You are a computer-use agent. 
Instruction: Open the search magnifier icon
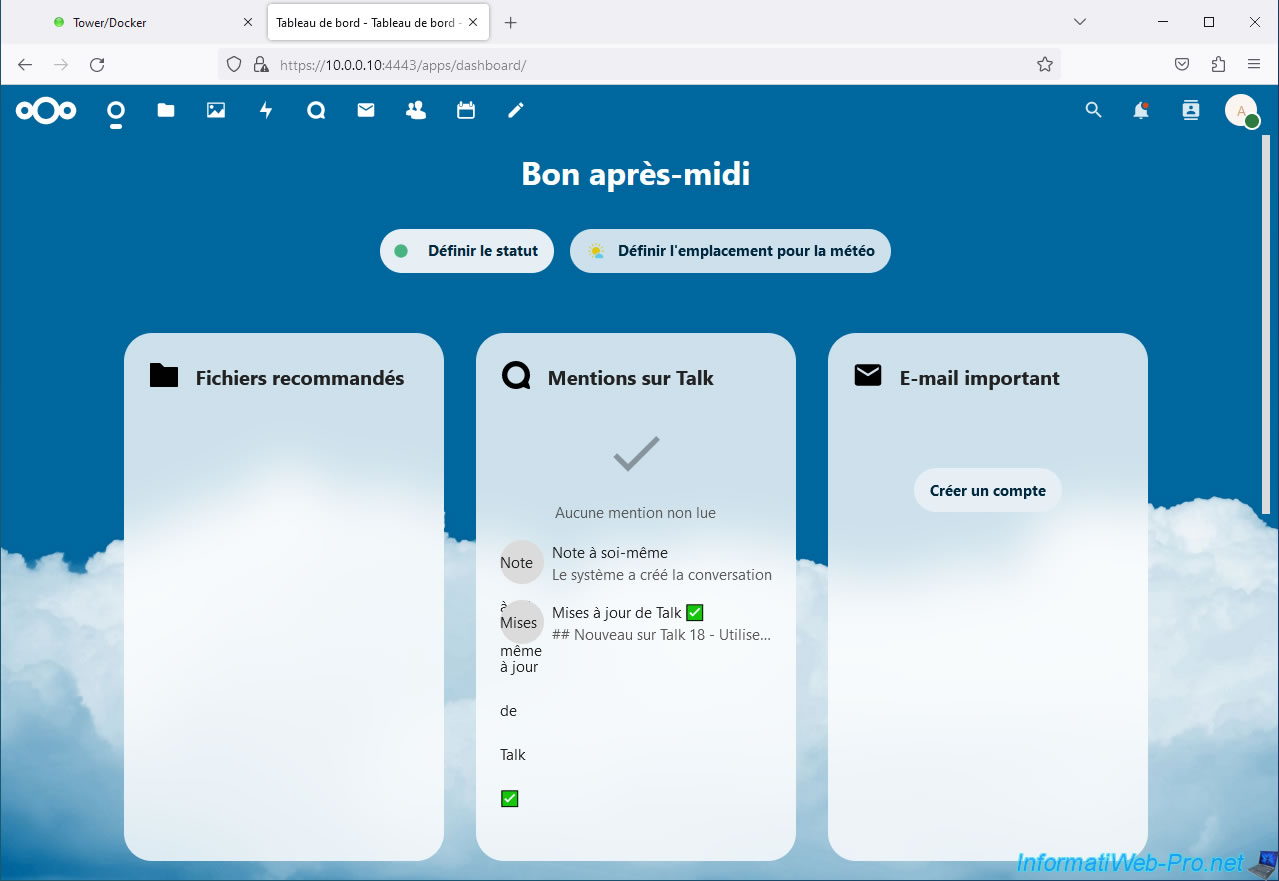[x=1093, y=111]
